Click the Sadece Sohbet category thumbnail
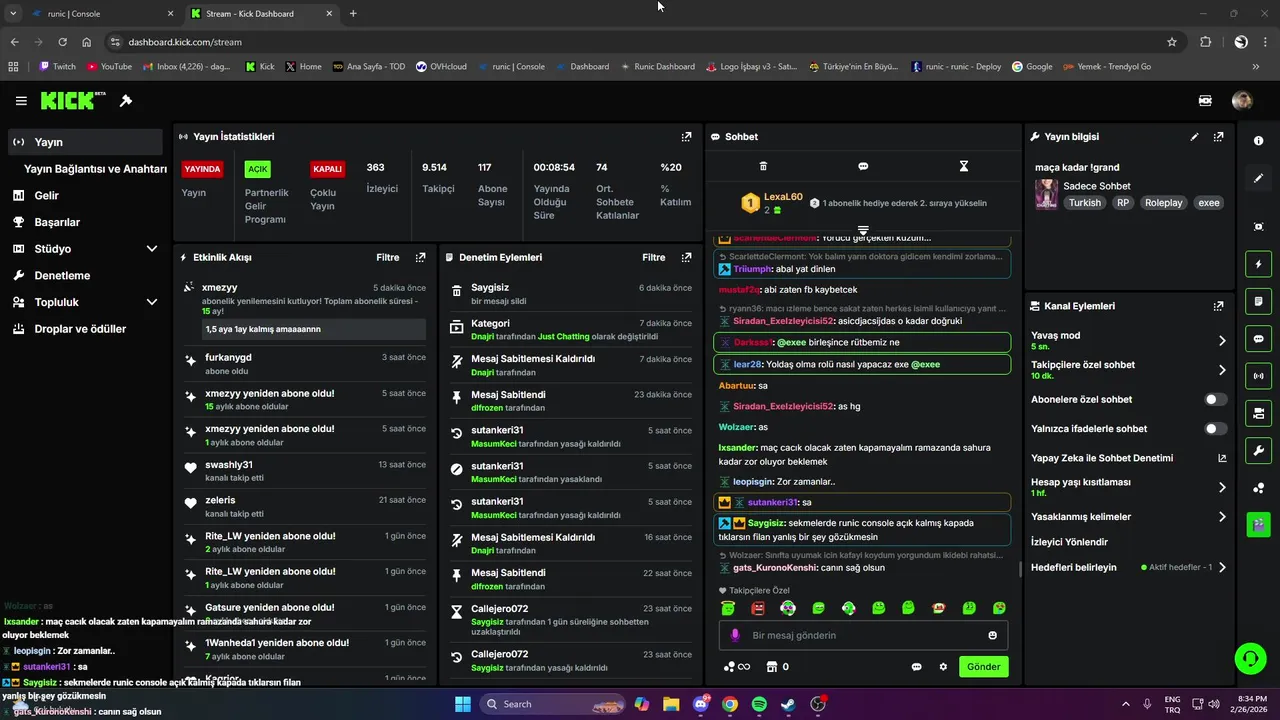This screenshot has height=720, width=1280. pos(1046,194)
